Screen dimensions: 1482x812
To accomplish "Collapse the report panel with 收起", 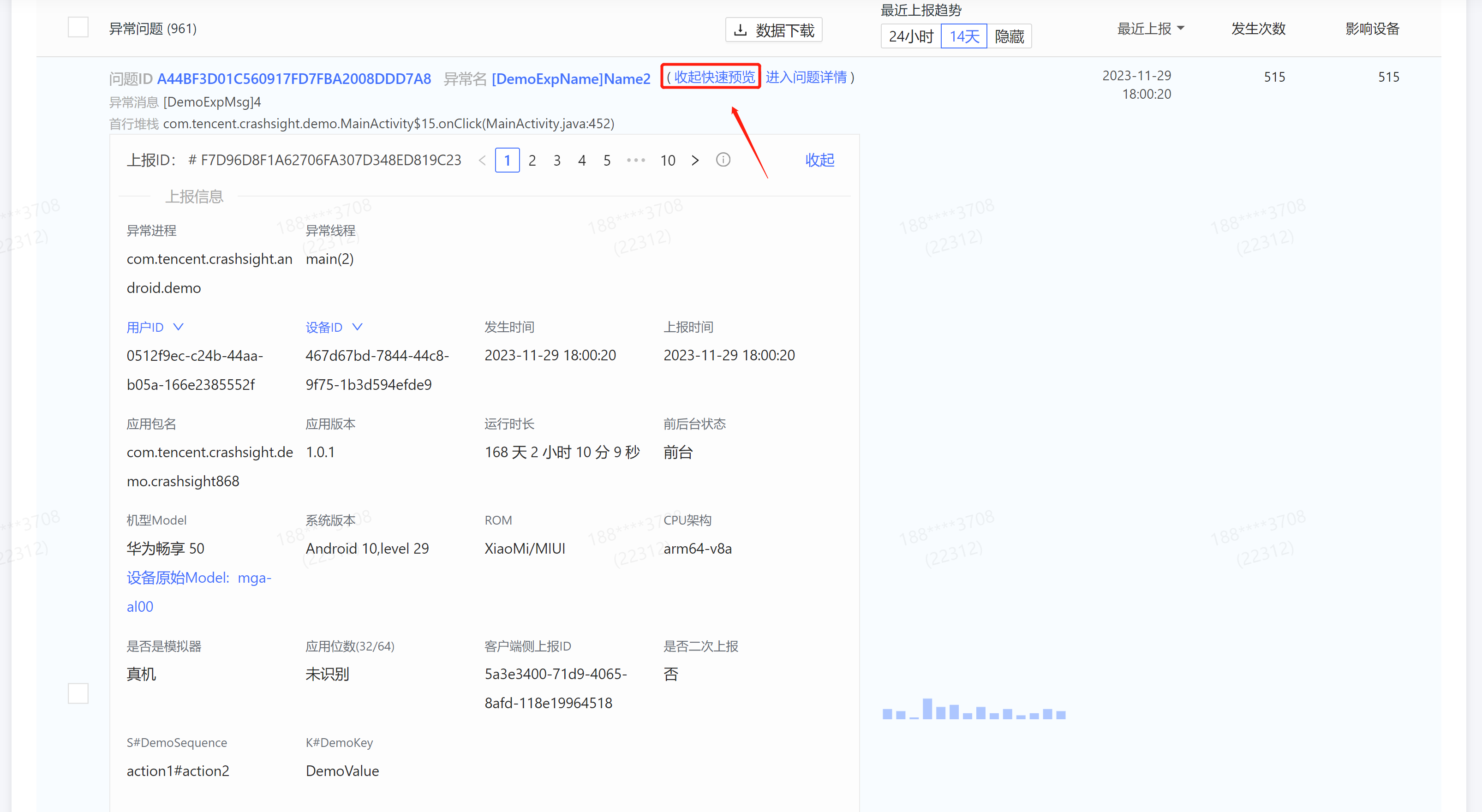I will (x=820, y=160).
